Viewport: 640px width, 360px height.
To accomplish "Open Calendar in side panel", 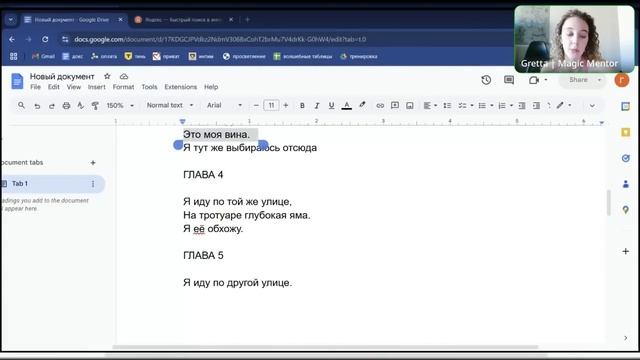I will [626, 106].
